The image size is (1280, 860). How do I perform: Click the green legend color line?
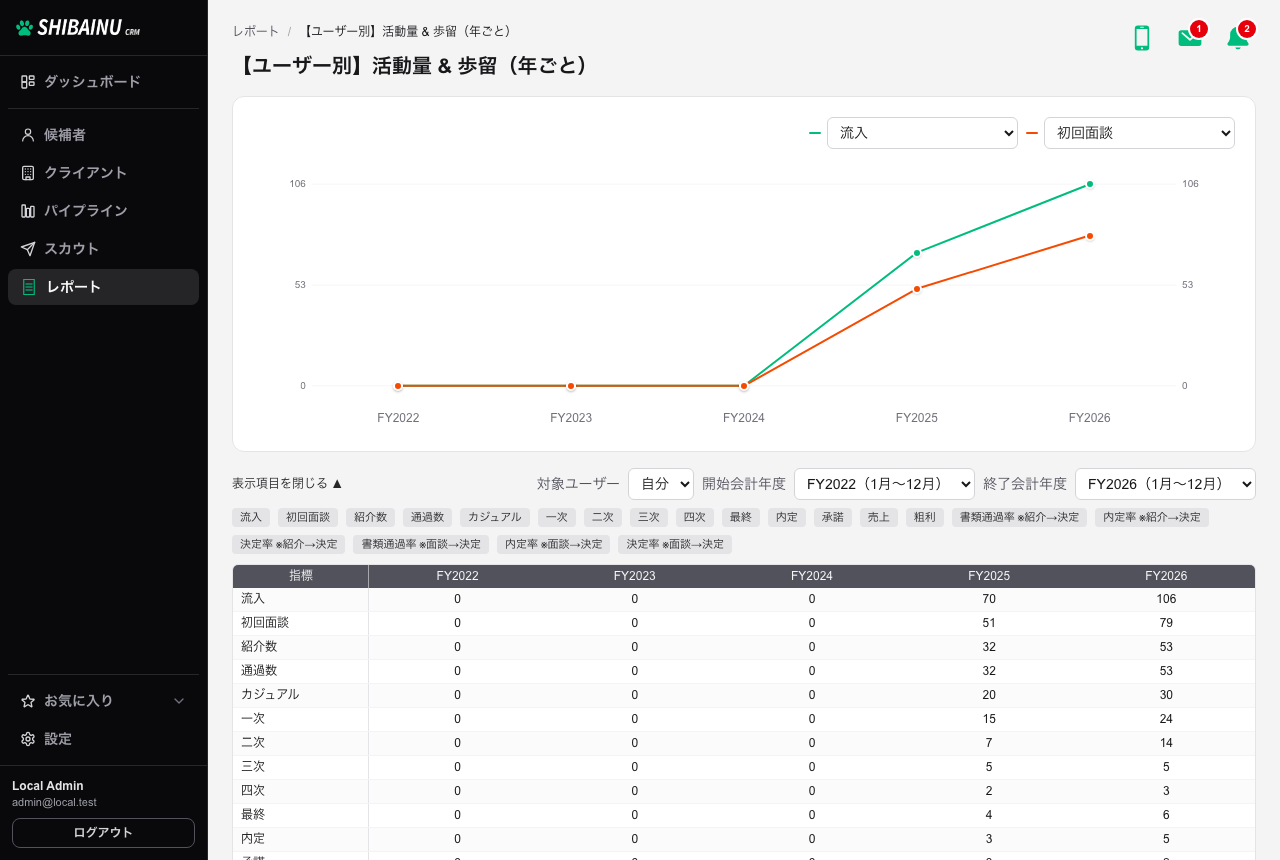click(x=815, y=133)
